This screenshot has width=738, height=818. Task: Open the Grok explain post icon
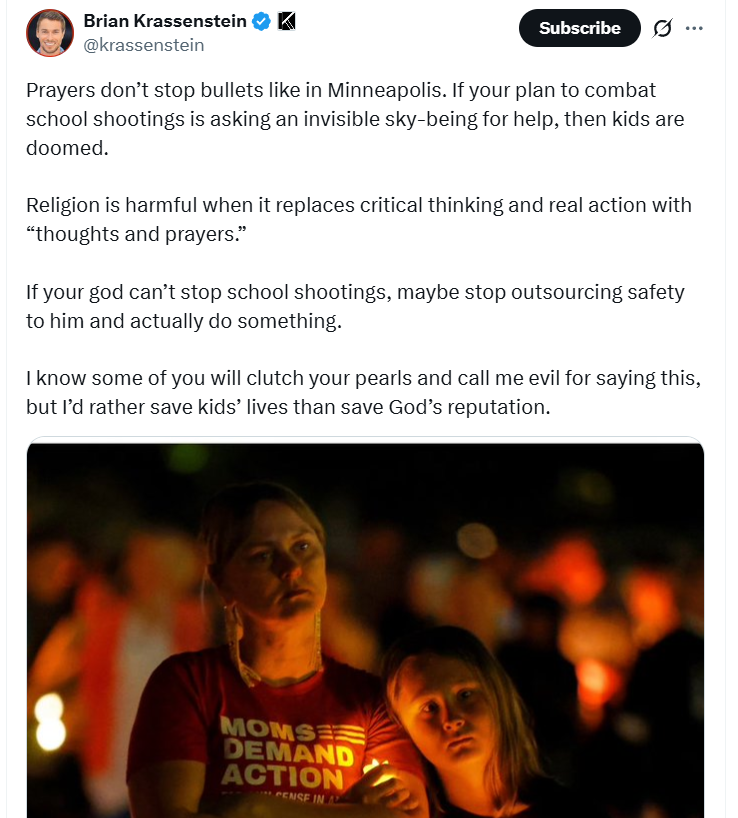click(x=662, y=28)
